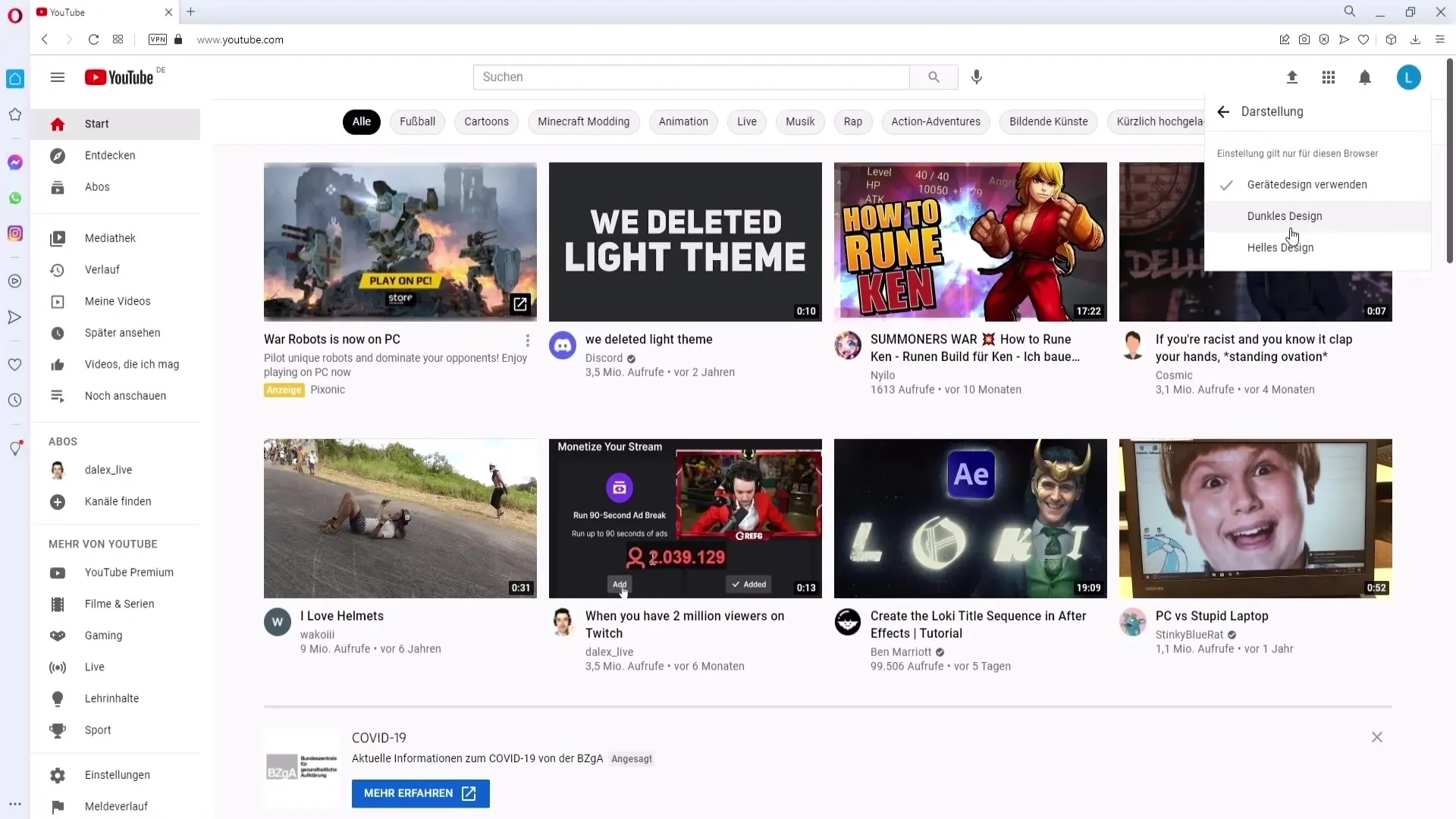The height and width of the screenshot is (819, 1456).
Task: Open Später ansehen playlist
Action: (x=115, y=333)
